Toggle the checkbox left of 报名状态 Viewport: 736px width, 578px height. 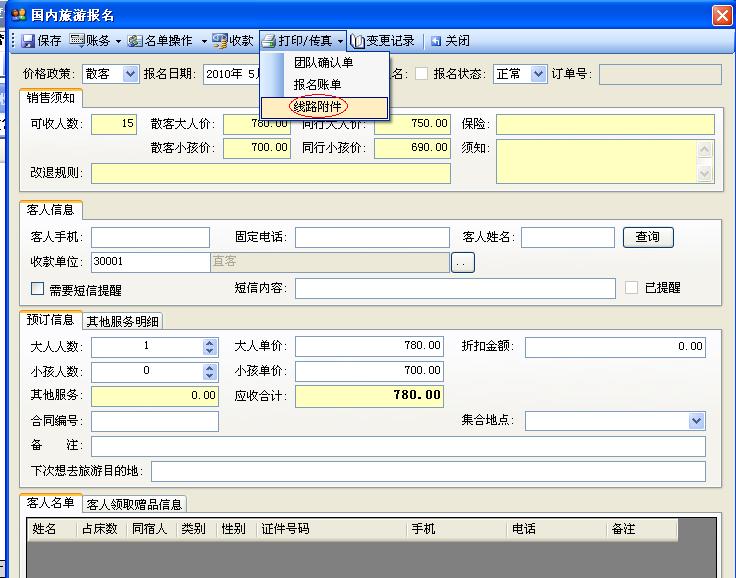pos(422,73)
